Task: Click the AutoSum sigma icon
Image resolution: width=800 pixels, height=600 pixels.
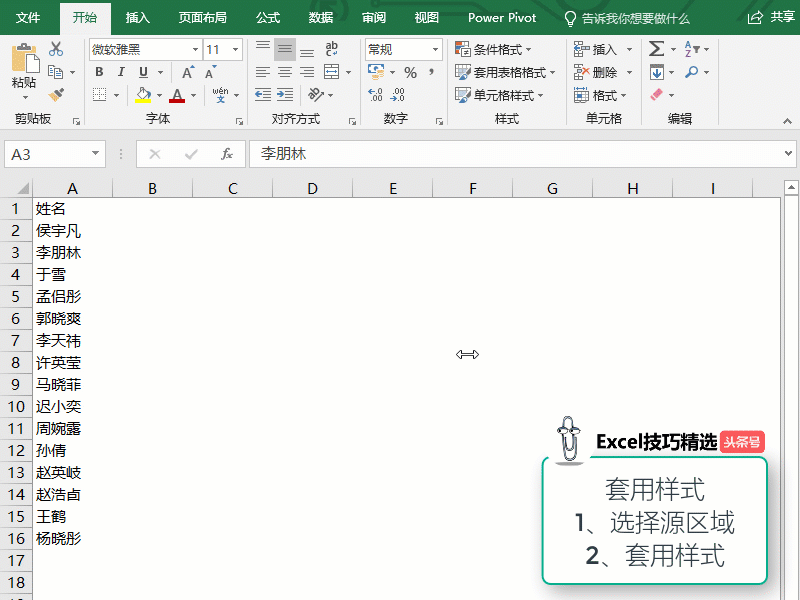Action: 656,49
